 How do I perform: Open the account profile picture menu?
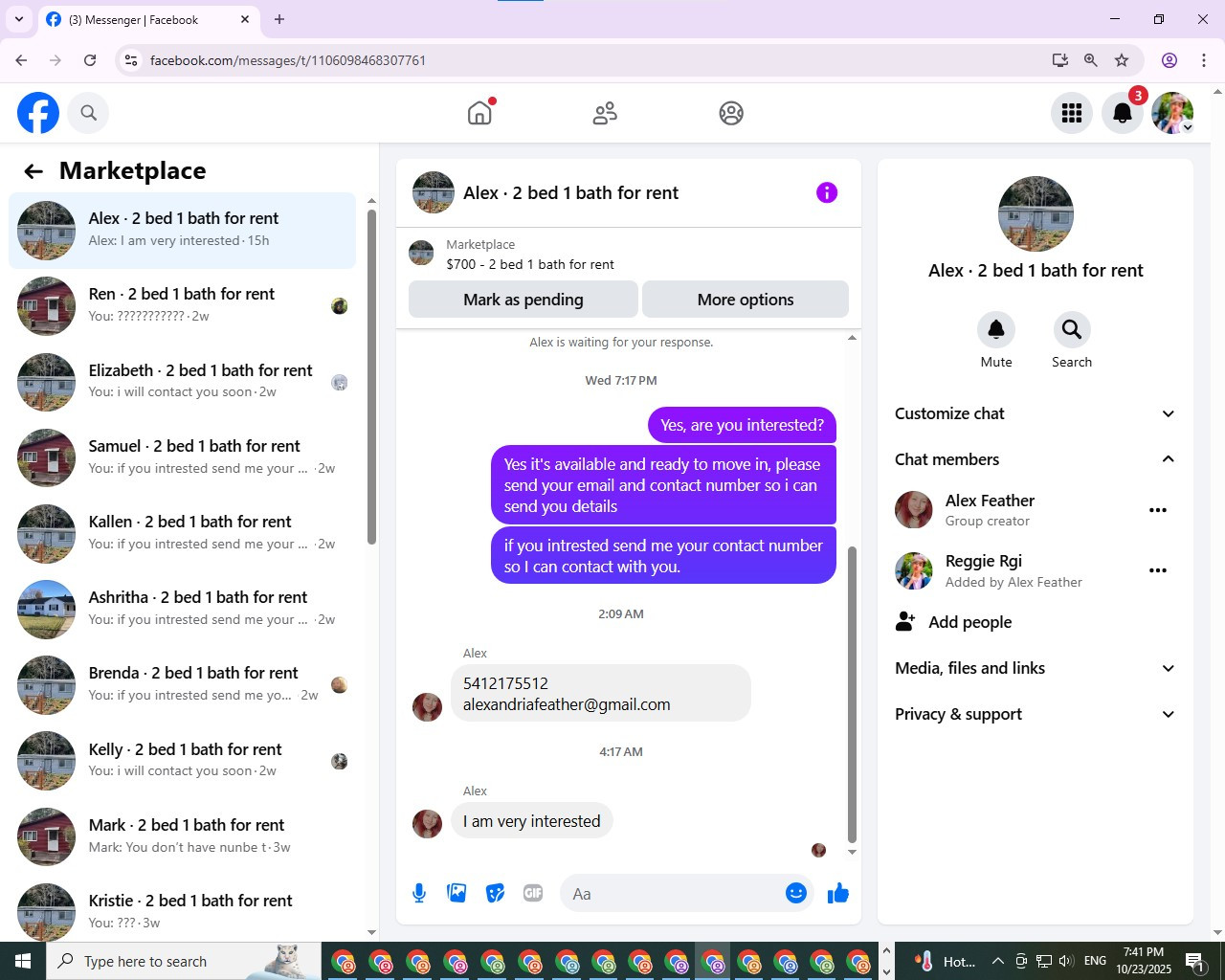(x=1172, y=113)
